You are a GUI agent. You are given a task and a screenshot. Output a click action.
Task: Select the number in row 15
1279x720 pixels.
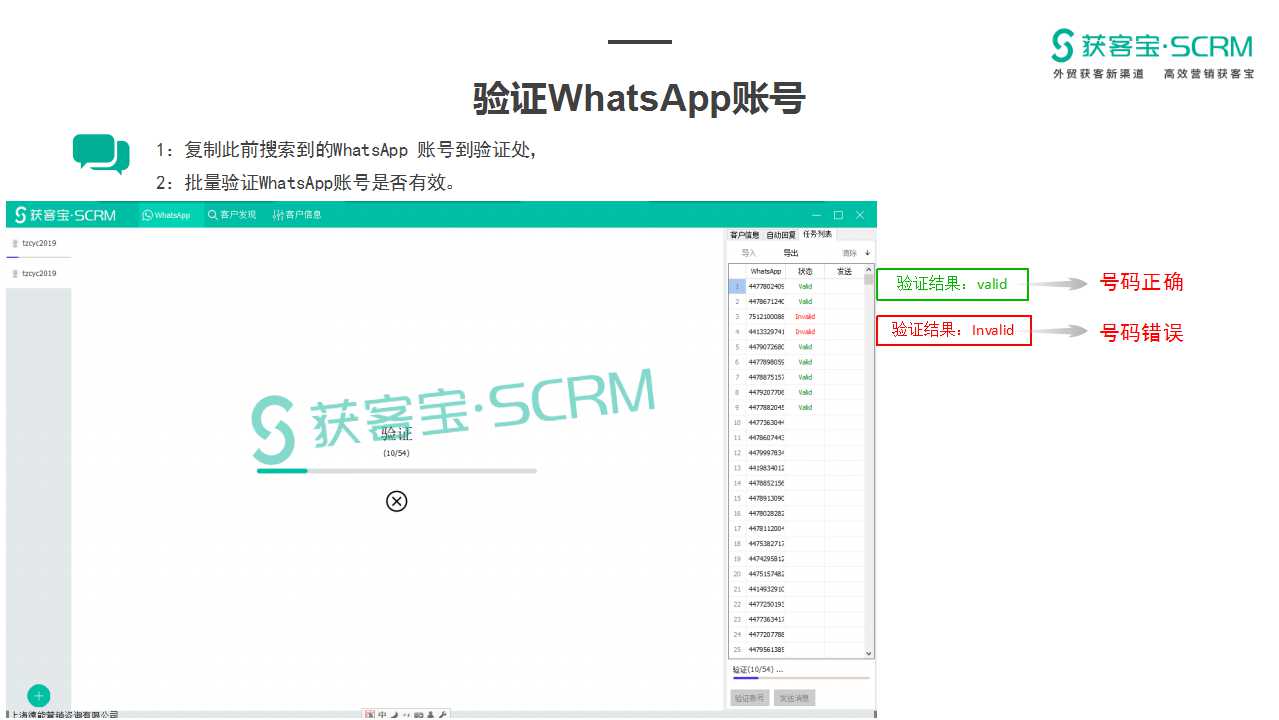766,498
